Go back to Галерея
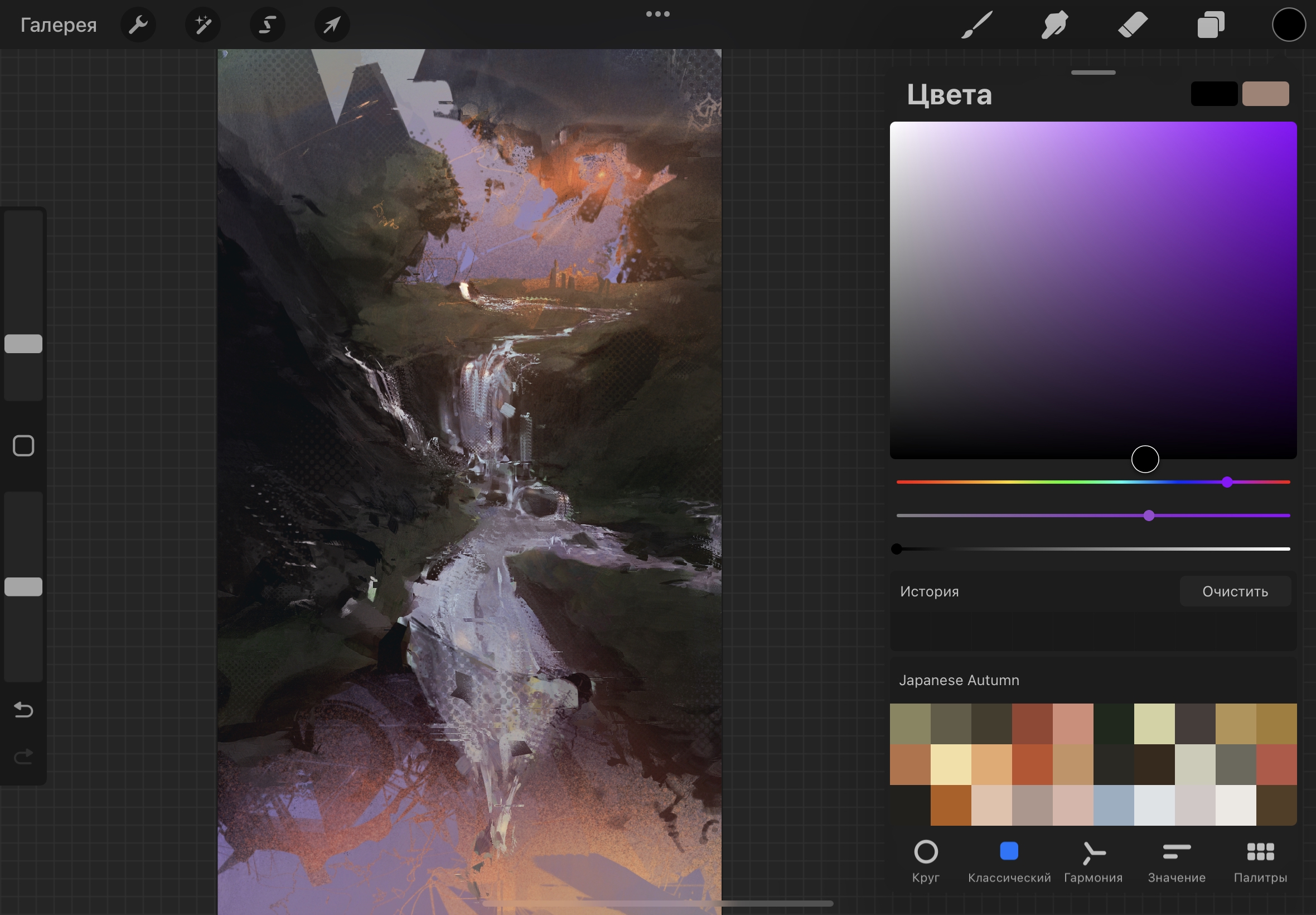The image size is (1316, 915). (x=59, y=25)
